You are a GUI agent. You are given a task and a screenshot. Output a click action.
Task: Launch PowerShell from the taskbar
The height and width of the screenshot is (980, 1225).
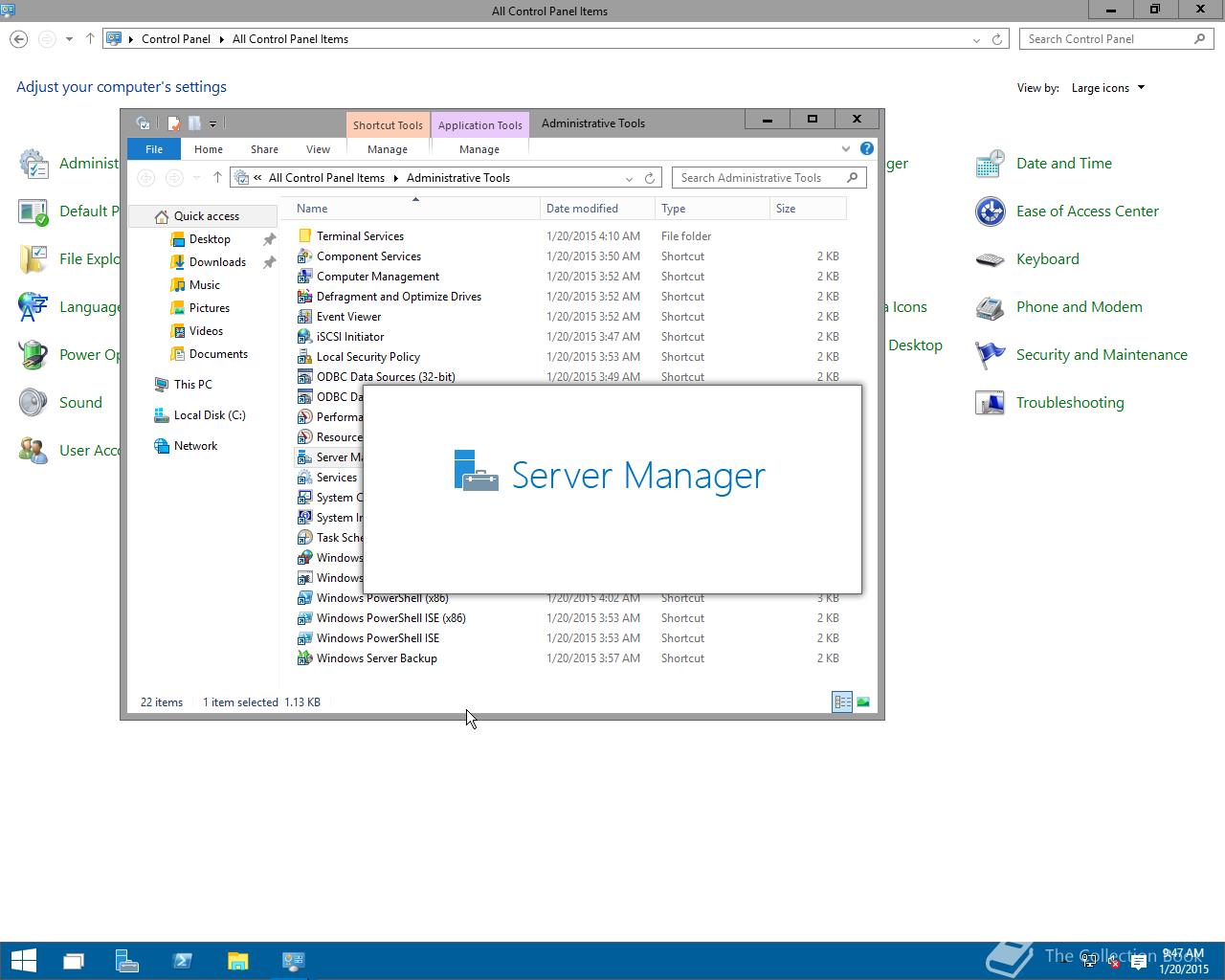[183, 960]
